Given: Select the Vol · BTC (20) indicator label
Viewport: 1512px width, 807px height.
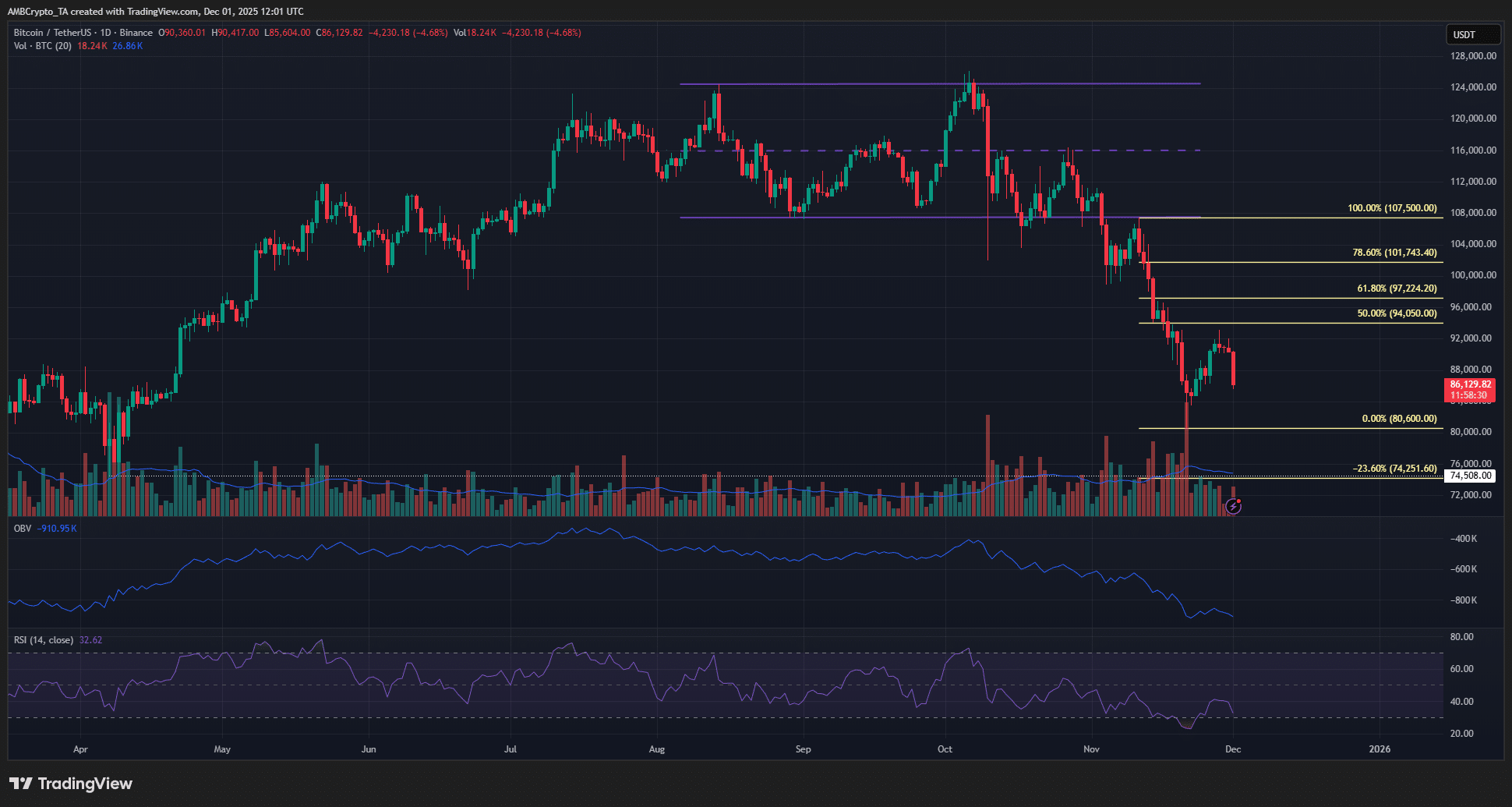Looking at the screenshot, I should click(x=42, y=46).
